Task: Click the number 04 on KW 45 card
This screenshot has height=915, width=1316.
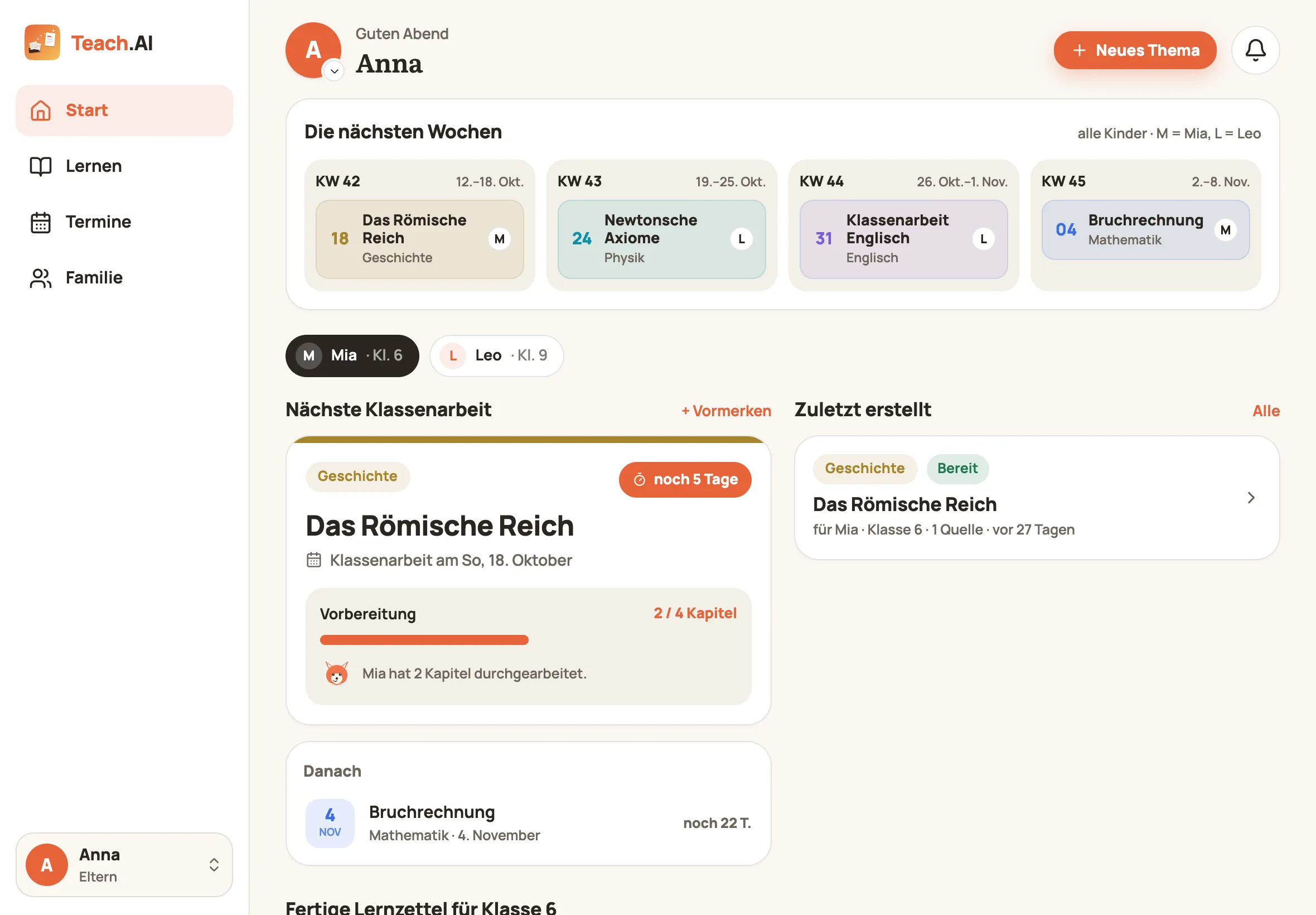Action: [x=1066, y=230]
